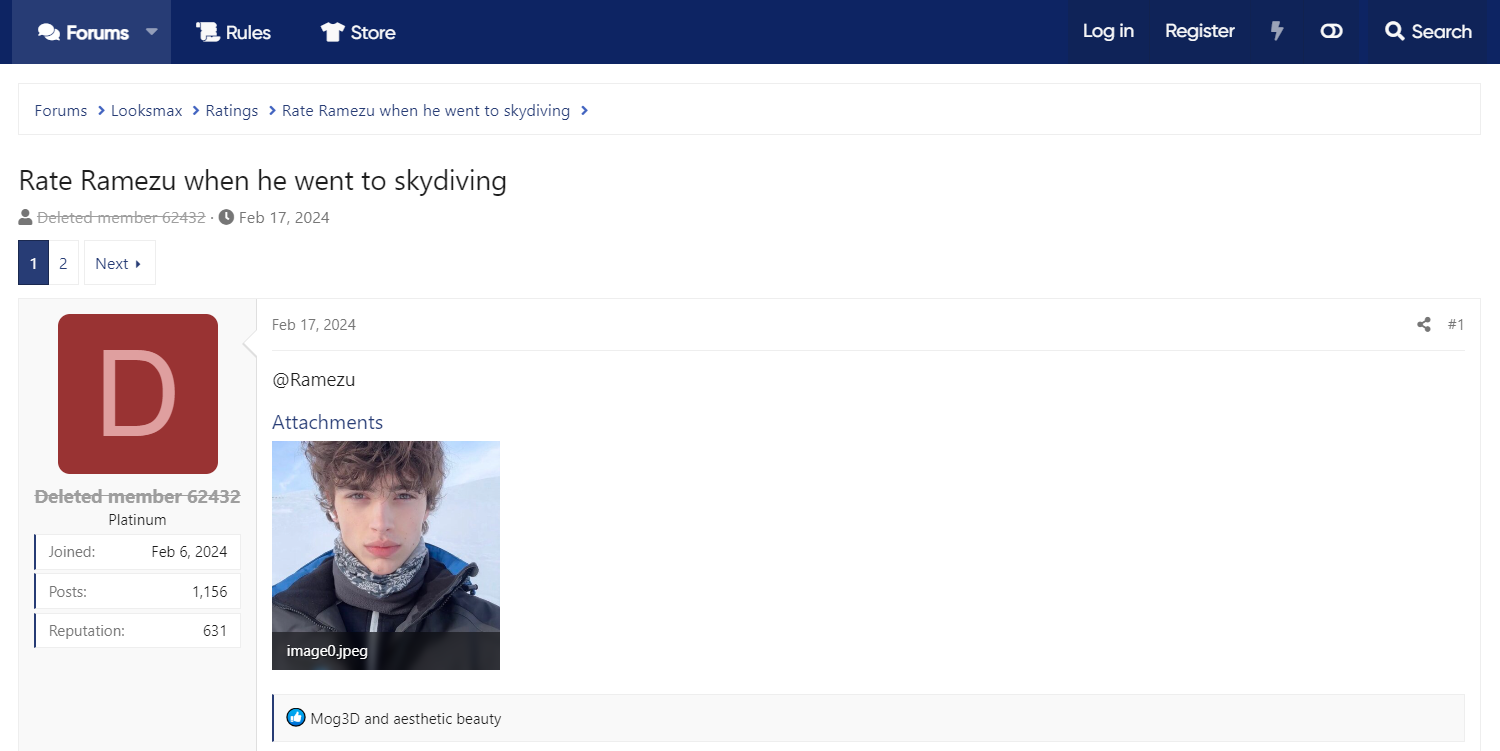Screen dimensions: 1500x751
Task: Go to Forums breadcrumb
Action: [x=61, y=110]
